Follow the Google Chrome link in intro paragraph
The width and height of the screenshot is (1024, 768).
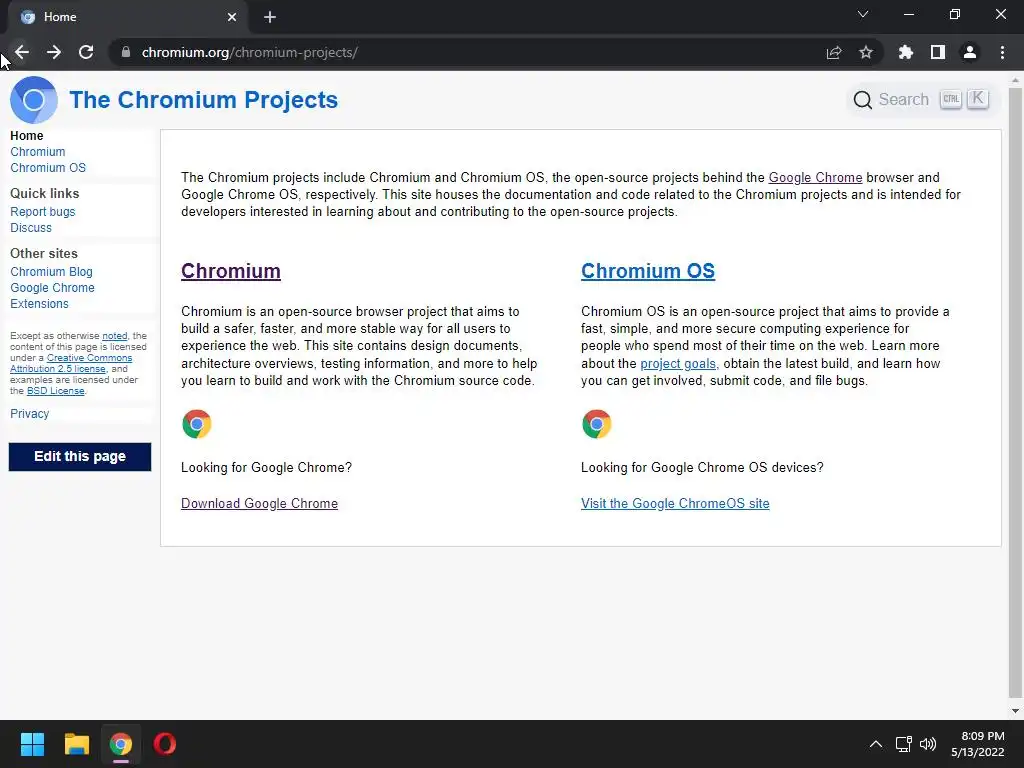tap(815, 178)
